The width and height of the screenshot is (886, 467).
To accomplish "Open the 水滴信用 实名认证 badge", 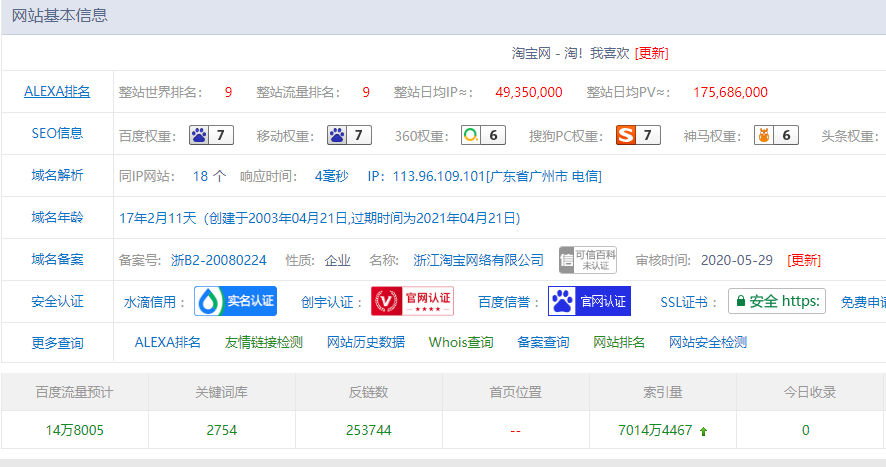I will pyautogui.click(x=235, y=301).
